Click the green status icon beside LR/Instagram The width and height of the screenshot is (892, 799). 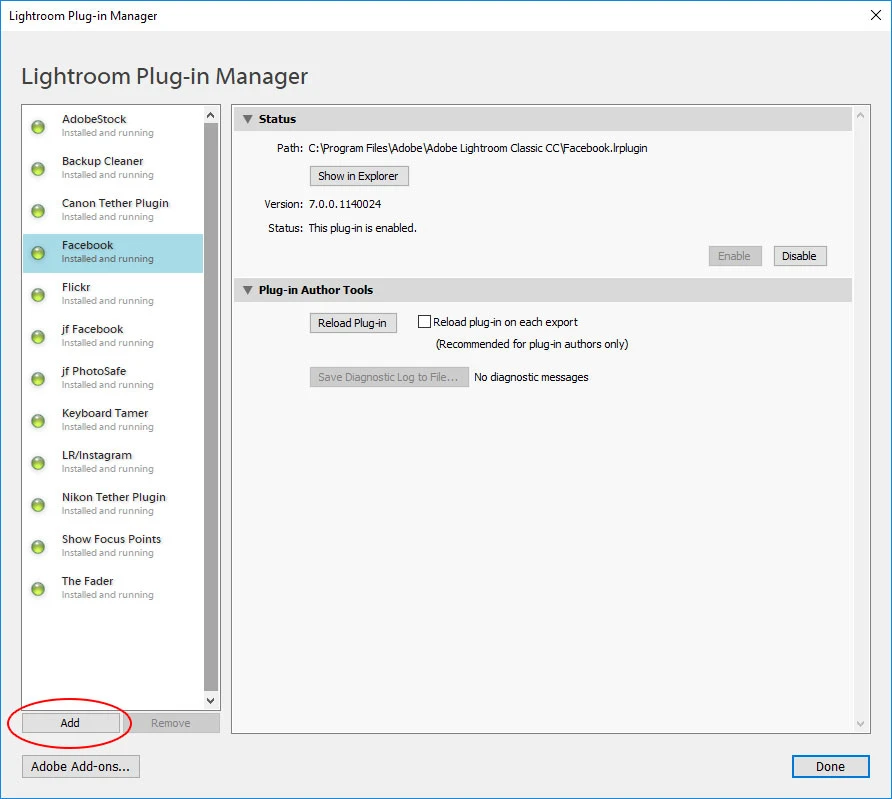pos(38,463)
